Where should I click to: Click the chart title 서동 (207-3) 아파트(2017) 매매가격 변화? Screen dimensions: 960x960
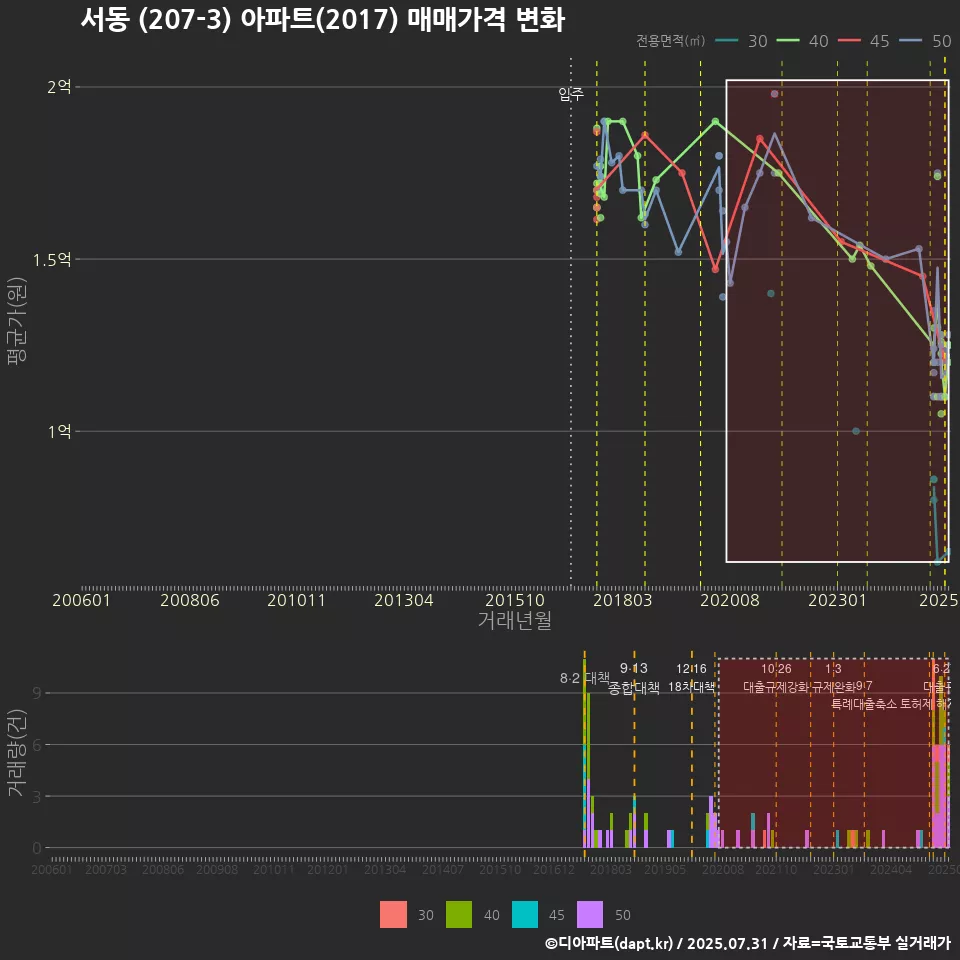tap(323, 20)
